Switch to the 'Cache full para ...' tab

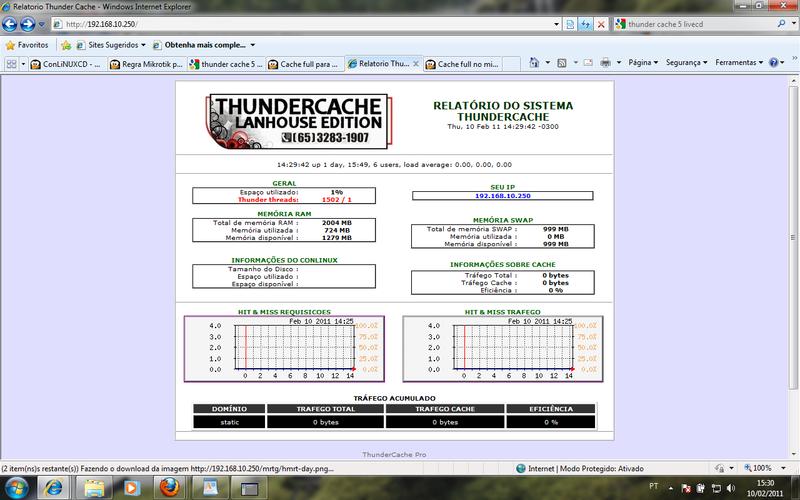click(305, 64)
